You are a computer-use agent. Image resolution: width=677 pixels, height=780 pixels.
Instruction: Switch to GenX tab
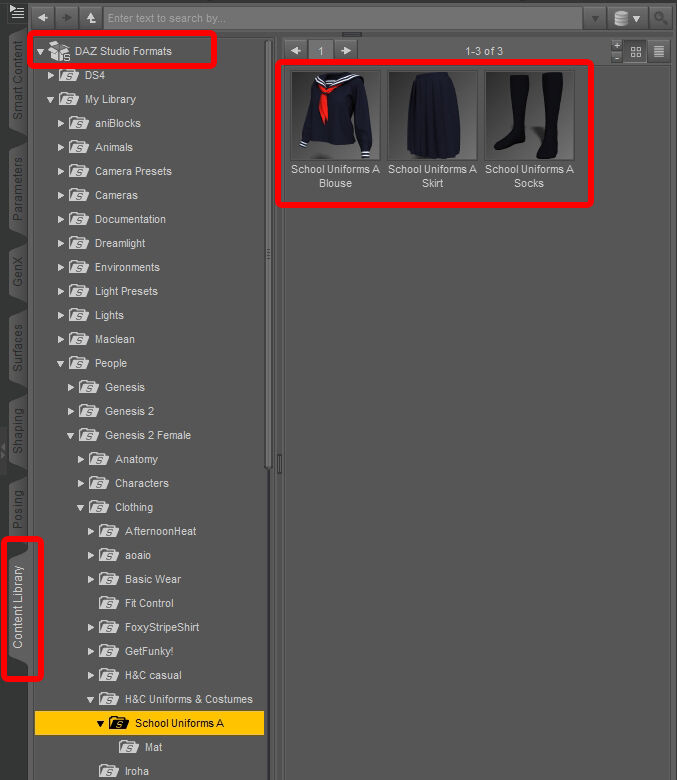tap(17, 272)
